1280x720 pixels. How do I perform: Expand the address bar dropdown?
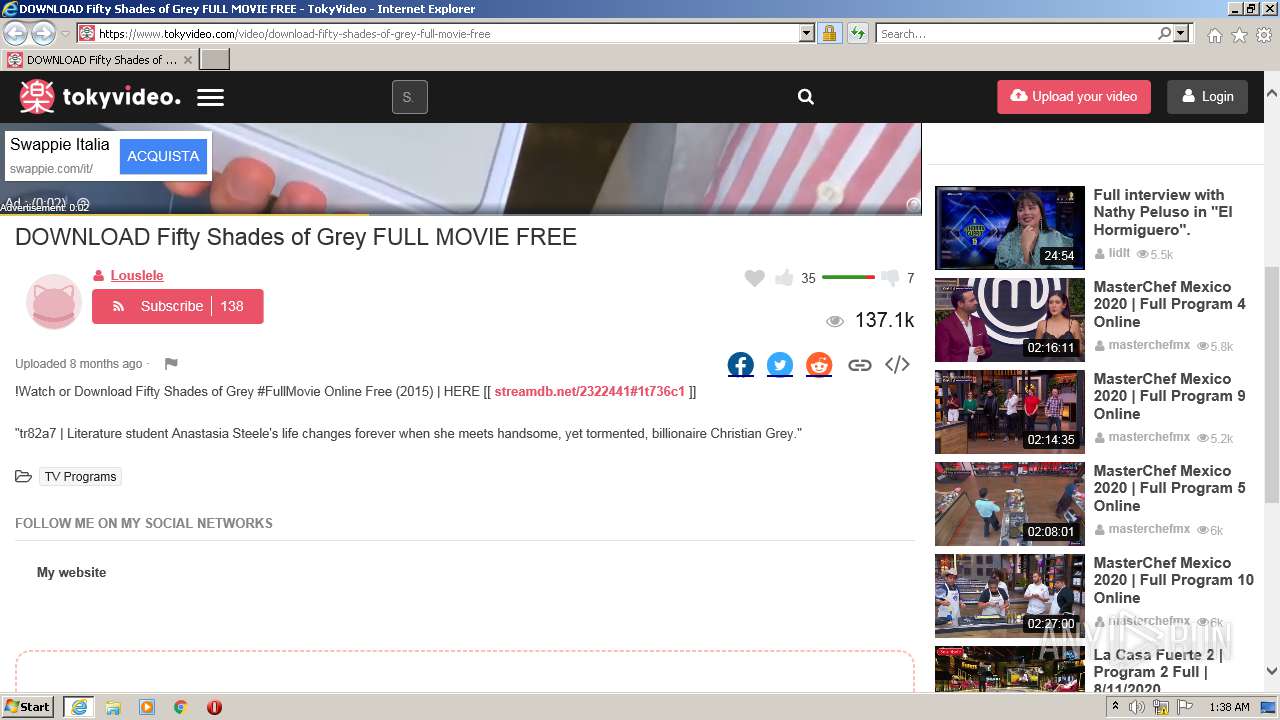pos(807,33)
